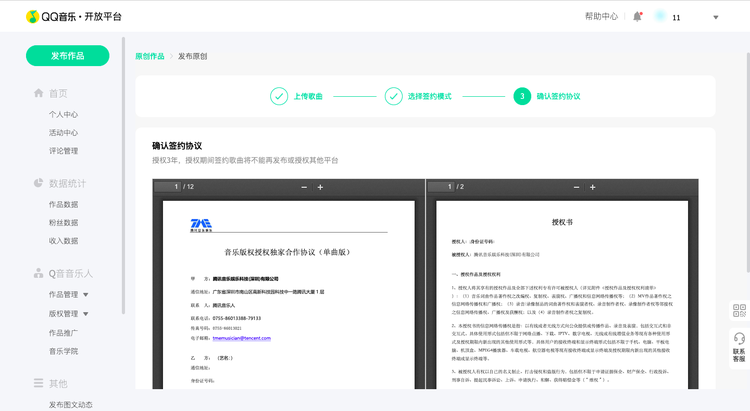Open 收入数据 in sidebar
750x411 pixels.
click(x=63, y=241)
